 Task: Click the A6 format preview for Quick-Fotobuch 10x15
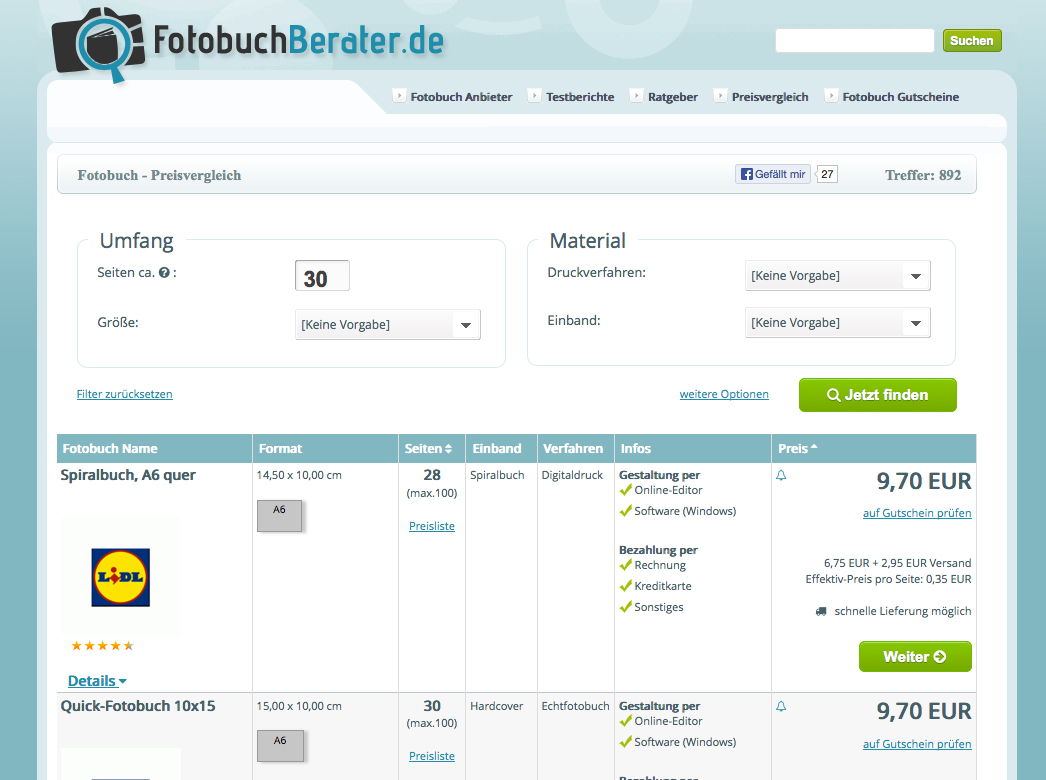coord(280,746)
